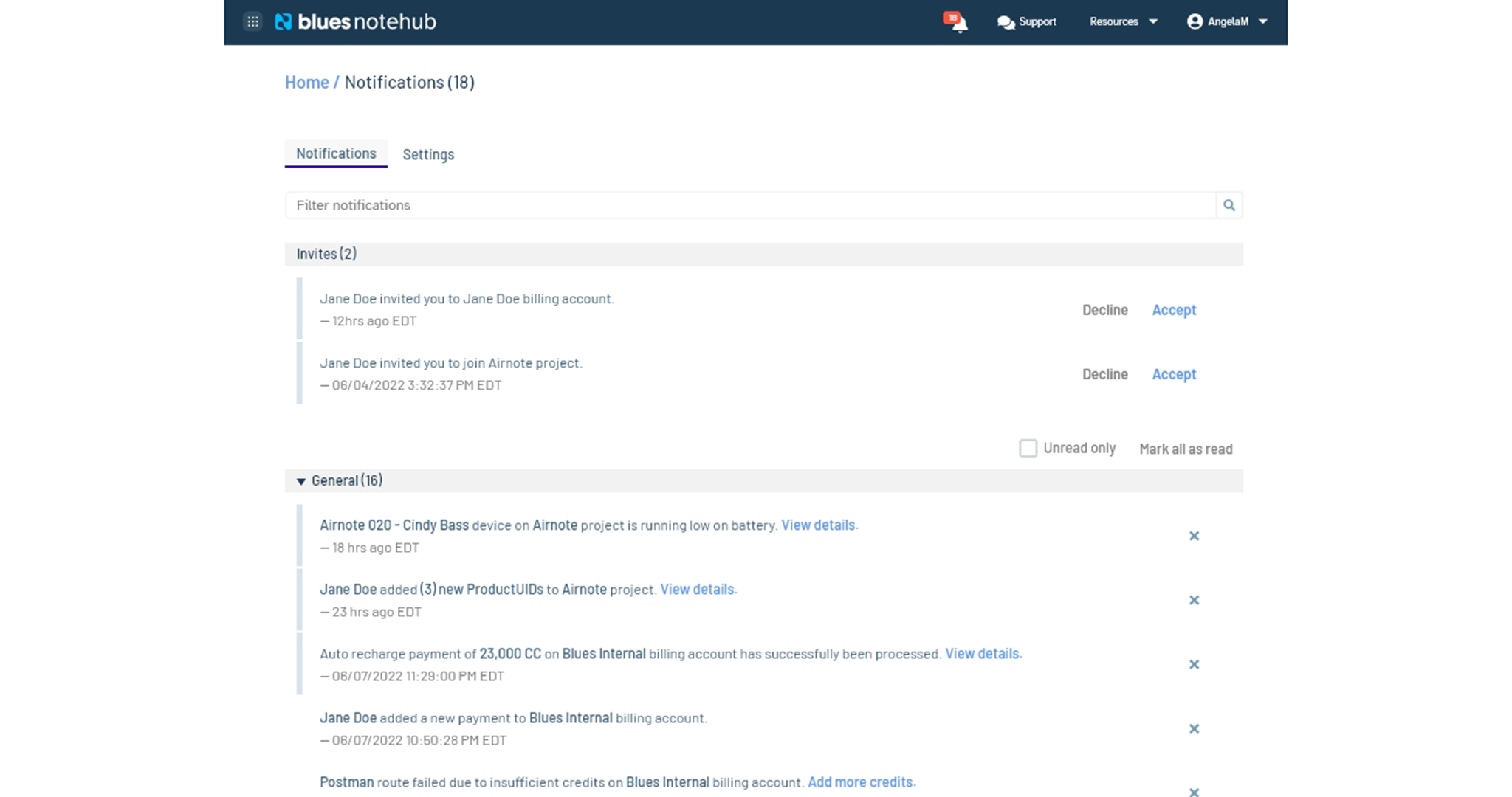Click the Support chat icon
Image resolution: width=1512 pixels, height=797 pixels.
(x=1005, y=21)
